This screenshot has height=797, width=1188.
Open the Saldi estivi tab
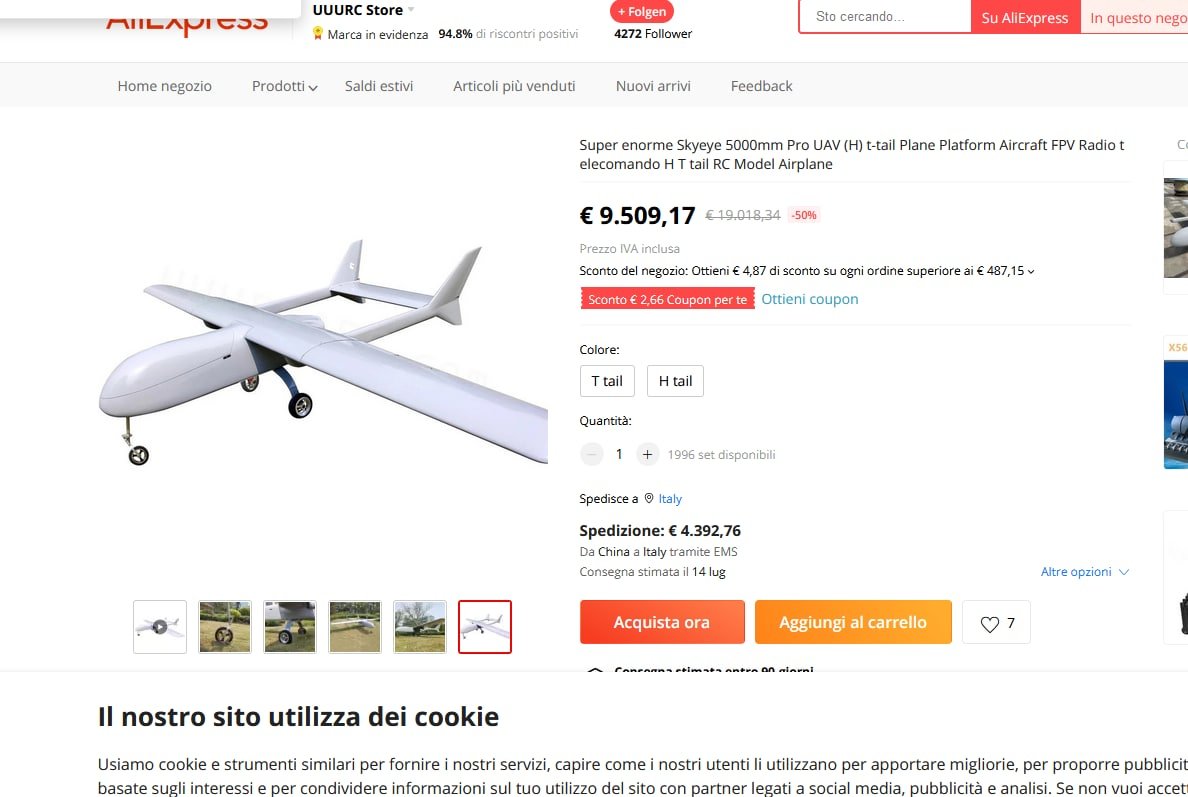coord(379,86)
